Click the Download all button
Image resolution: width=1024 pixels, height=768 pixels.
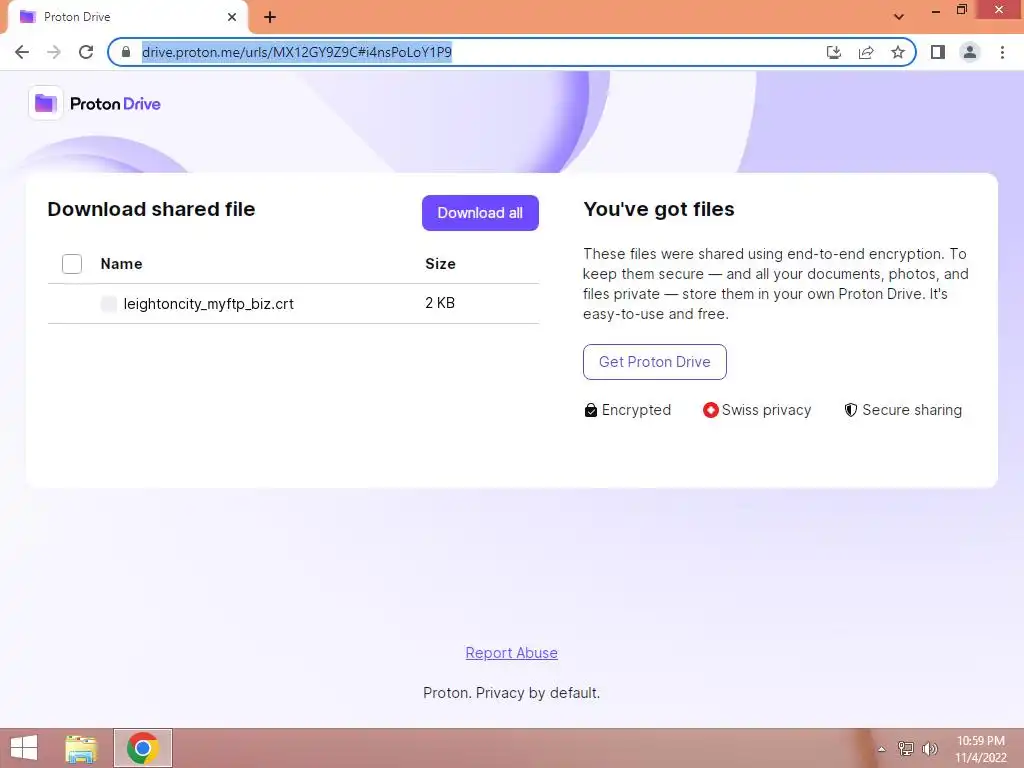[480, 213]
